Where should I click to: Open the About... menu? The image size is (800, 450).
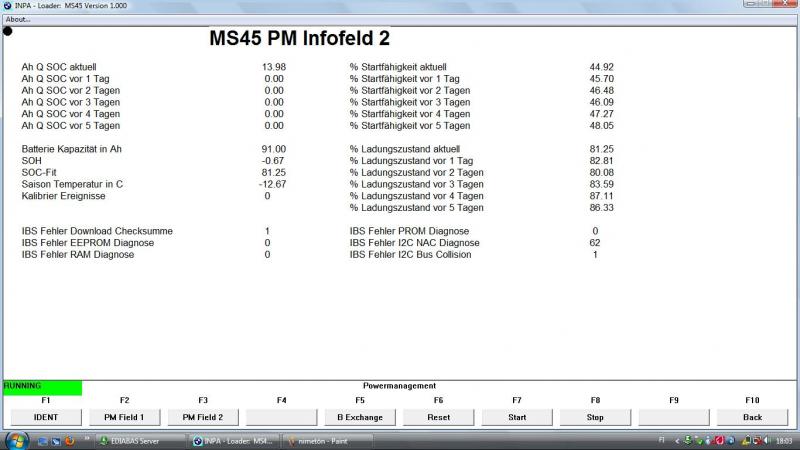coord(18,19)
